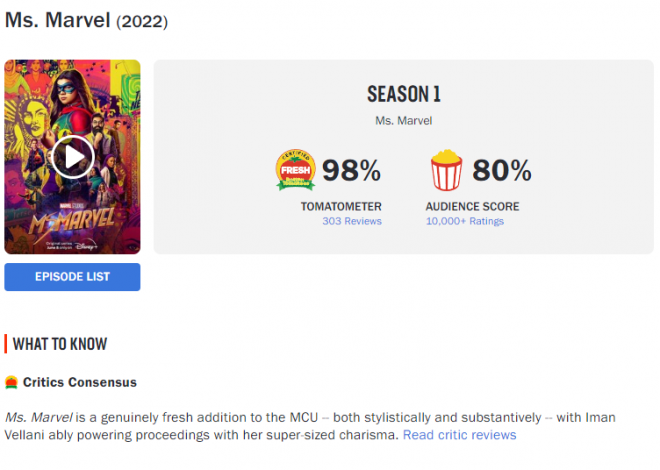This screenshot has width=660, height=470.
Task: Select the AUDIENCE SCORE label
Action: tap(472, 206)
